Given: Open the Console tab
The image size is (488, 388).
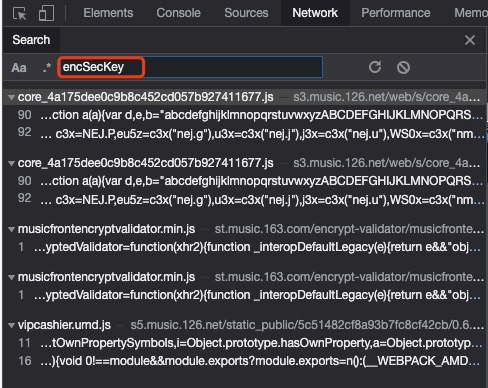Looking at the screenshot, I should pyautogui.click(x=178, y=13).
